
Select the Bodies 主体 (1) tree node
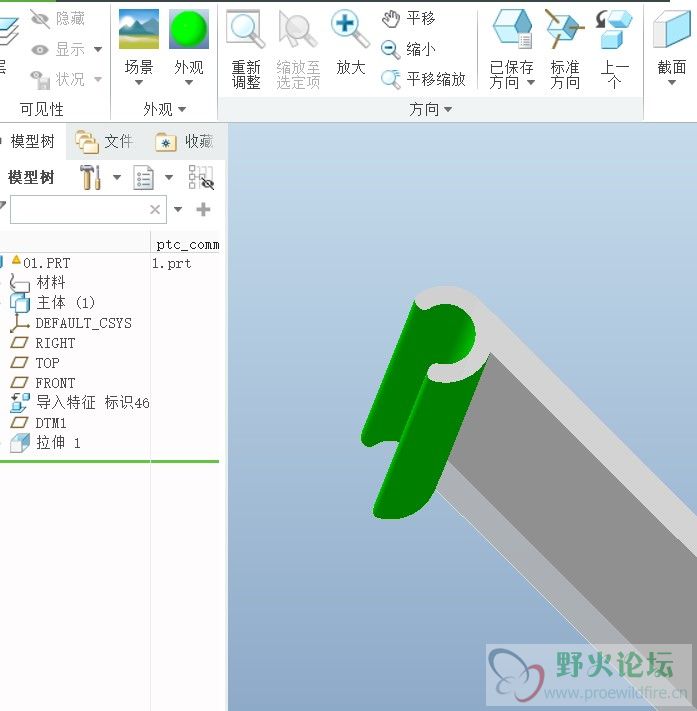(x=65, y=302)
